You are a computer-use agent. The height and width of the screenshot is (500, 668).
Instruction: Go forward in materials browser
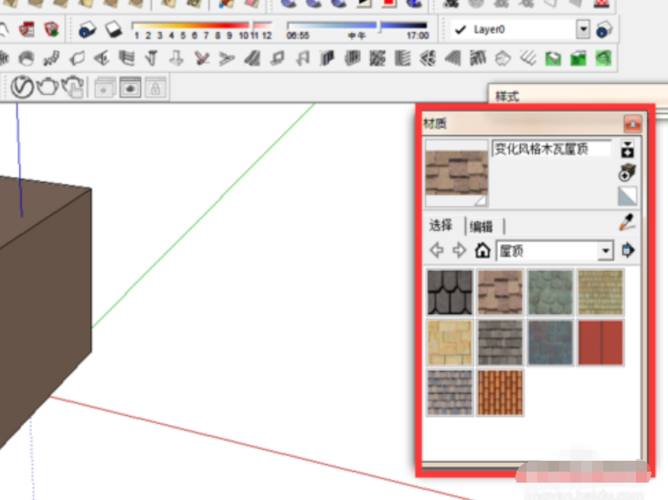tap(459, 250)
